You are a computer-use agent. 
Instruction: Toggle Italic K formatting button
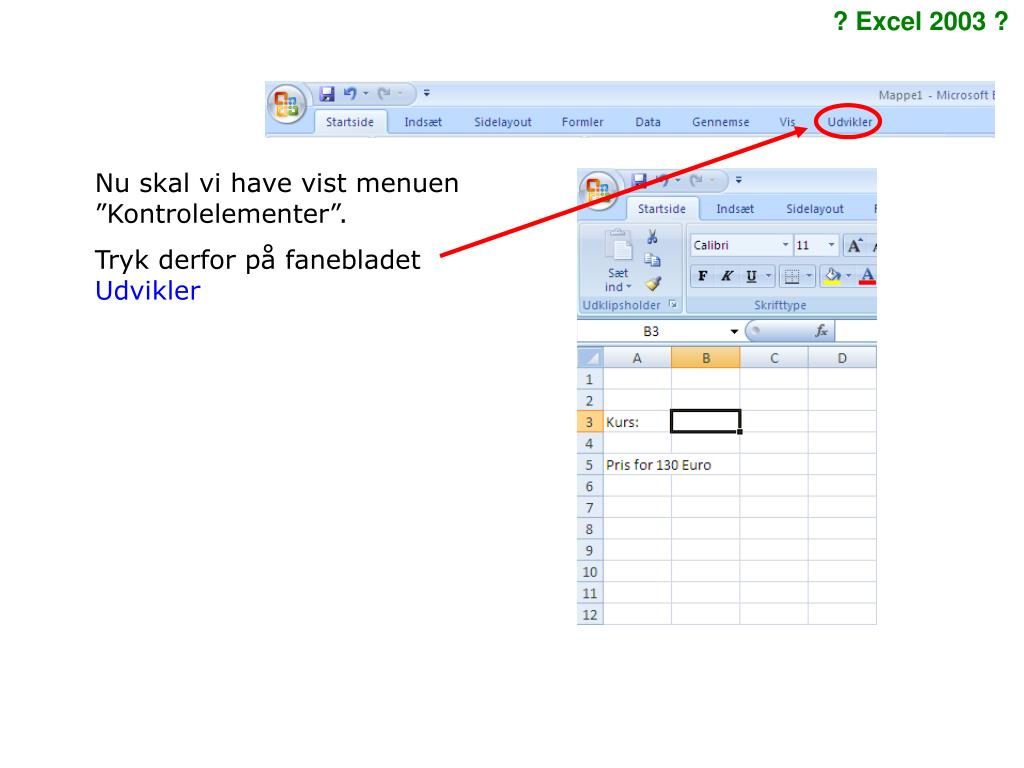pos(727,276)
